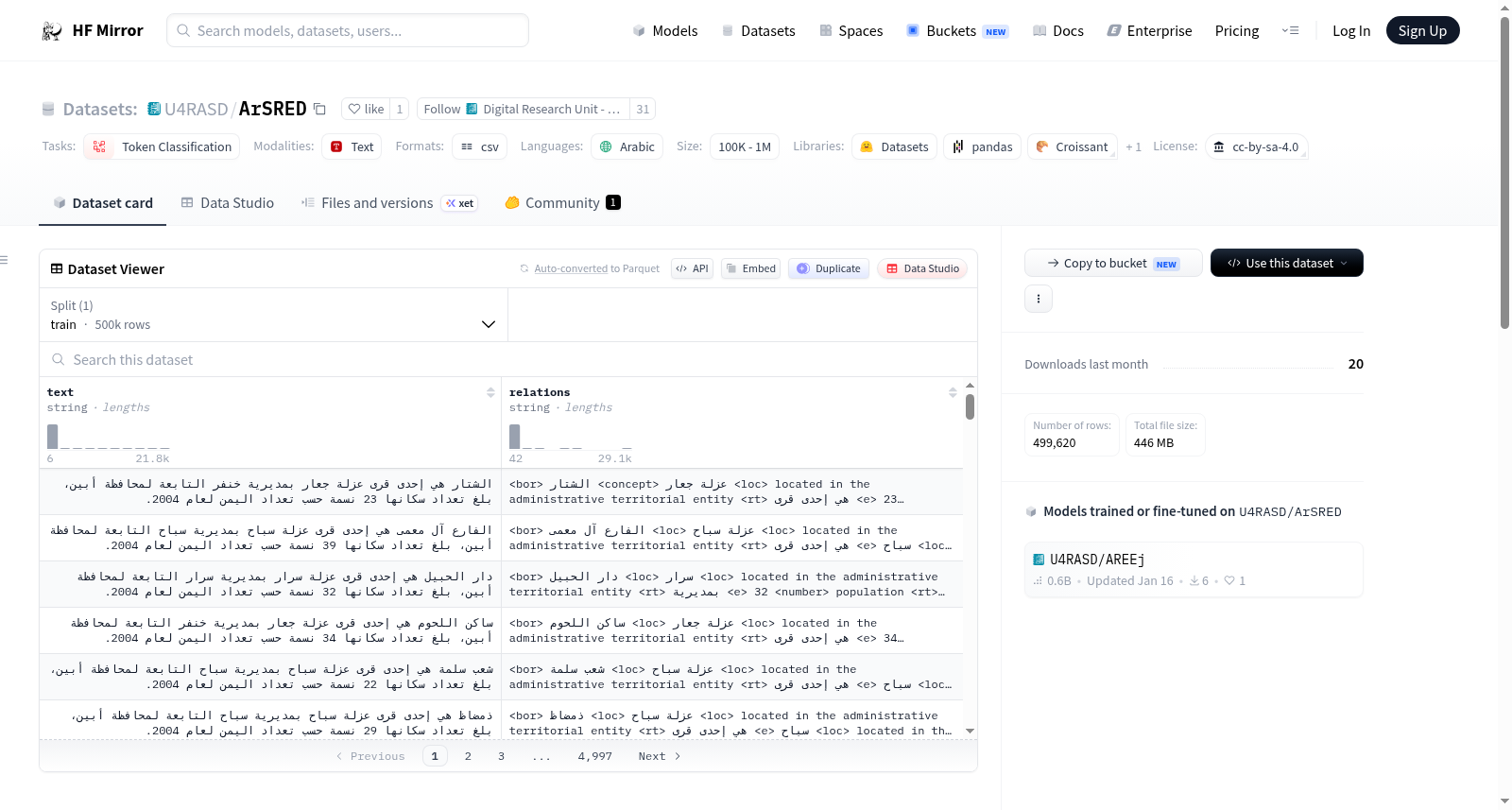Click Log In
Viewport: 1512px width, 810px height.
click(x=1351, y=31)
